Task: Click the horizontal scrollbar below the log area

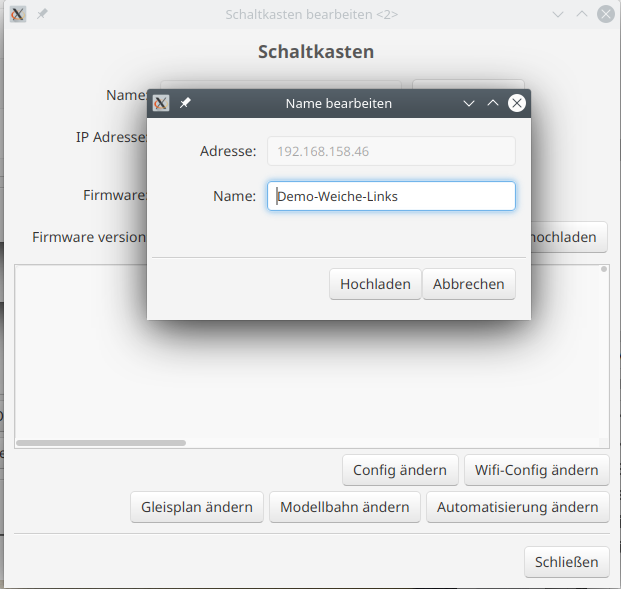Action: tap(101, 442)
